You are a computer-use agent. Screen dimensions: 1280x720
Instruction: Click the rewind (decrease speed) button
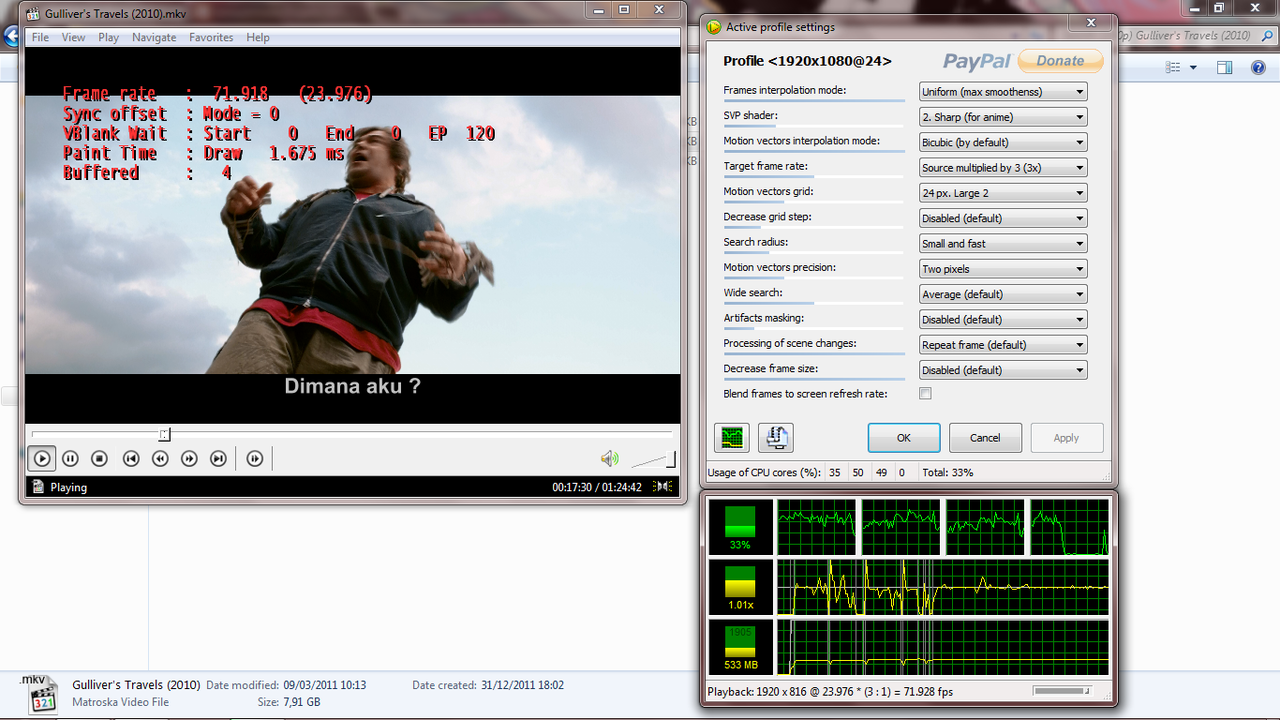(160, 459)
